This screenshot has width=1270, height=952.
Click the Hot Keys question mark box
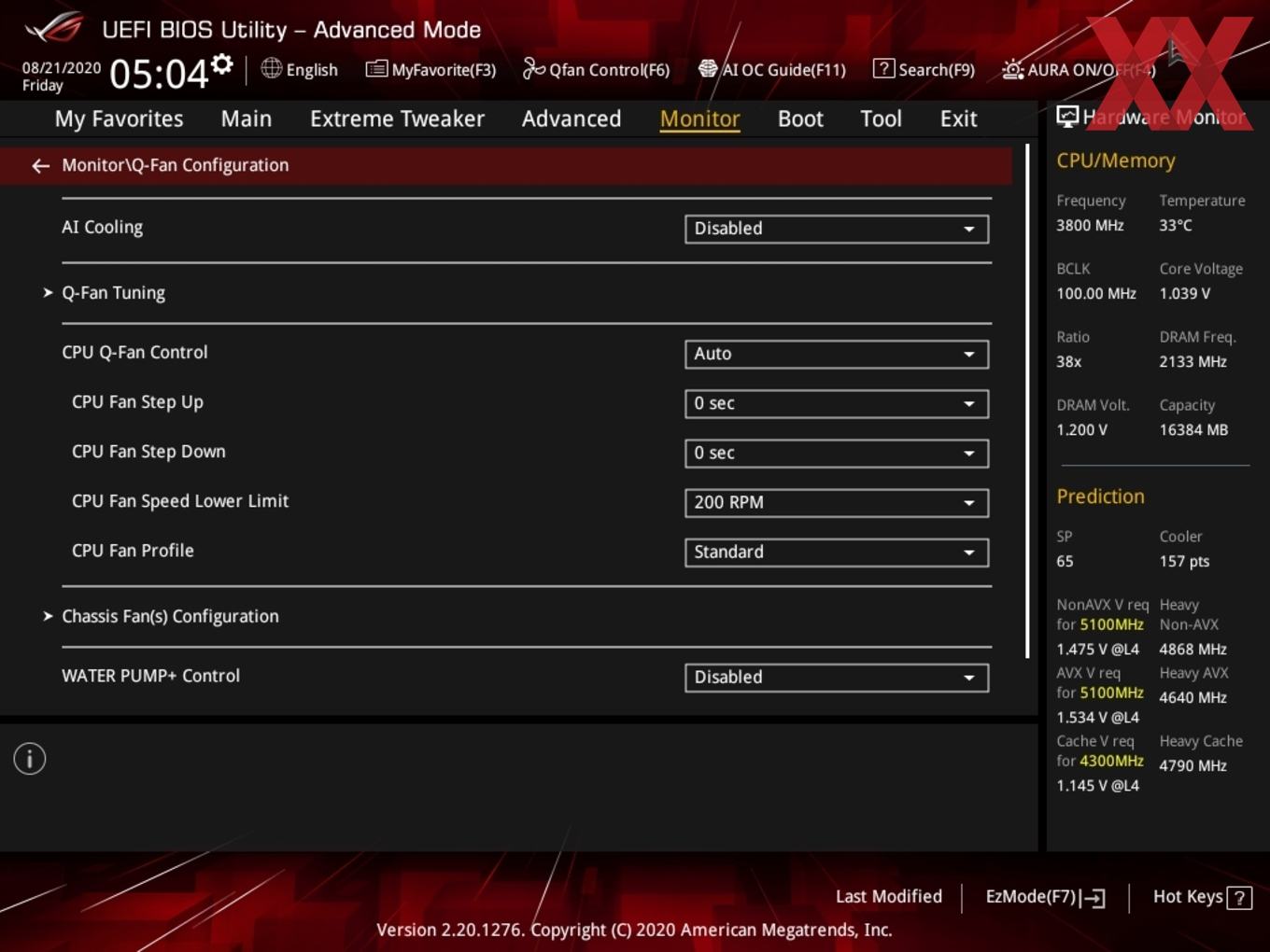[x=1239, y=898]
